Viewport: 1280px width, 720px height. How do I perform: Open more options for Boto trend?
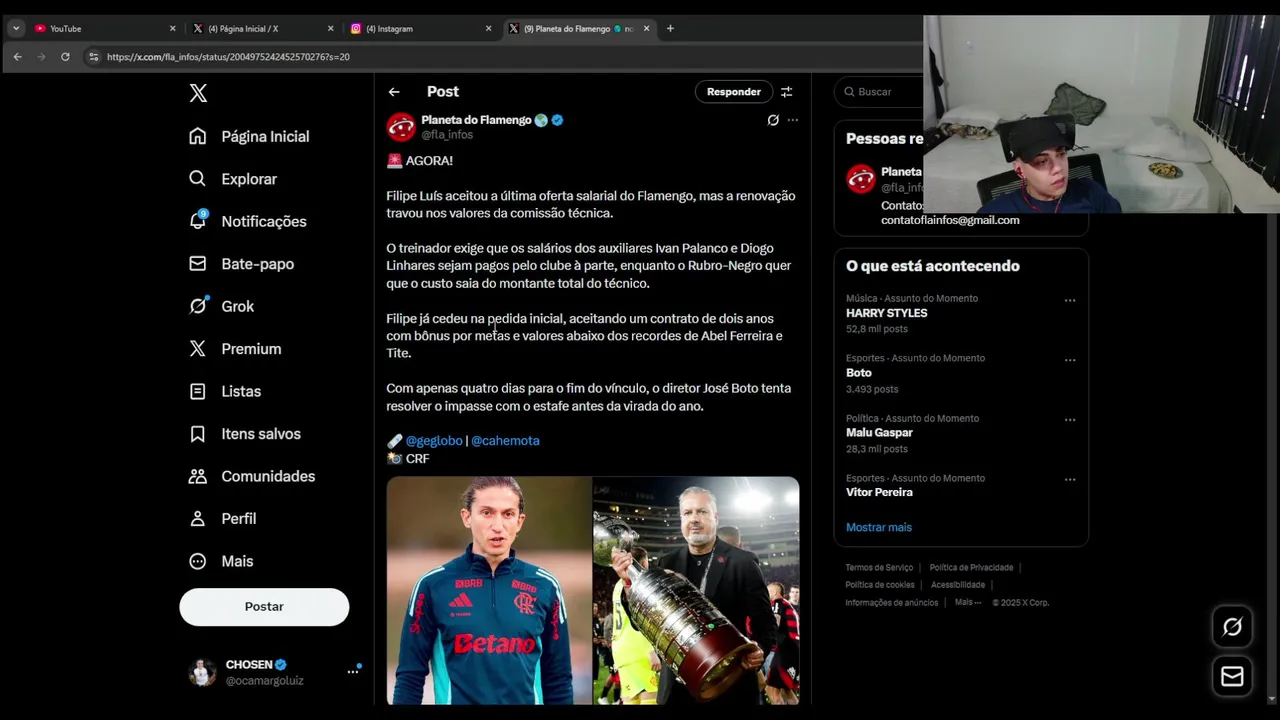(x=1070, y=360)
